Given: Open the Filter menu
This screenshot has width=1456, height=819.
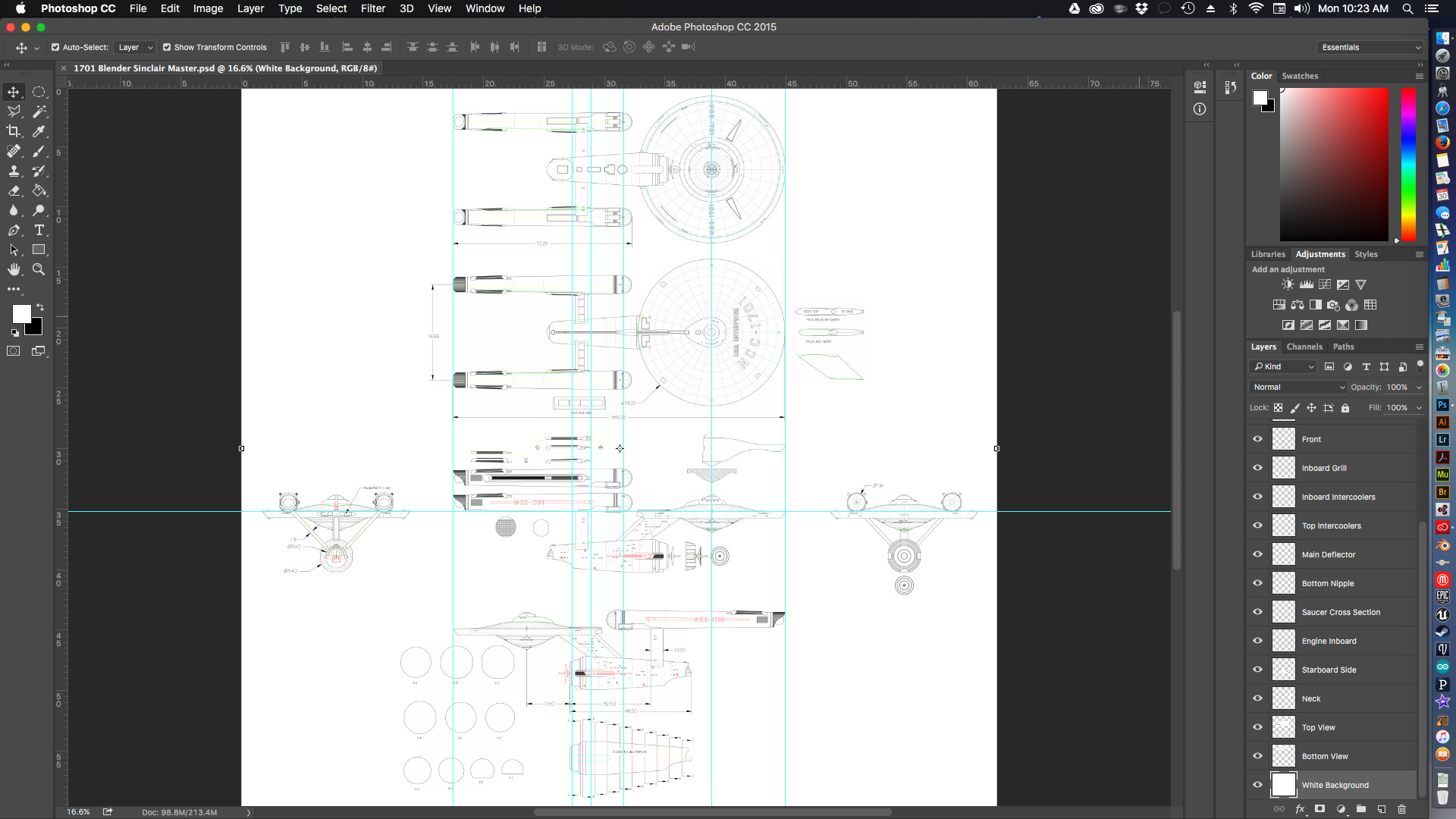Looking at the screenshot, I should click(373, 8).
